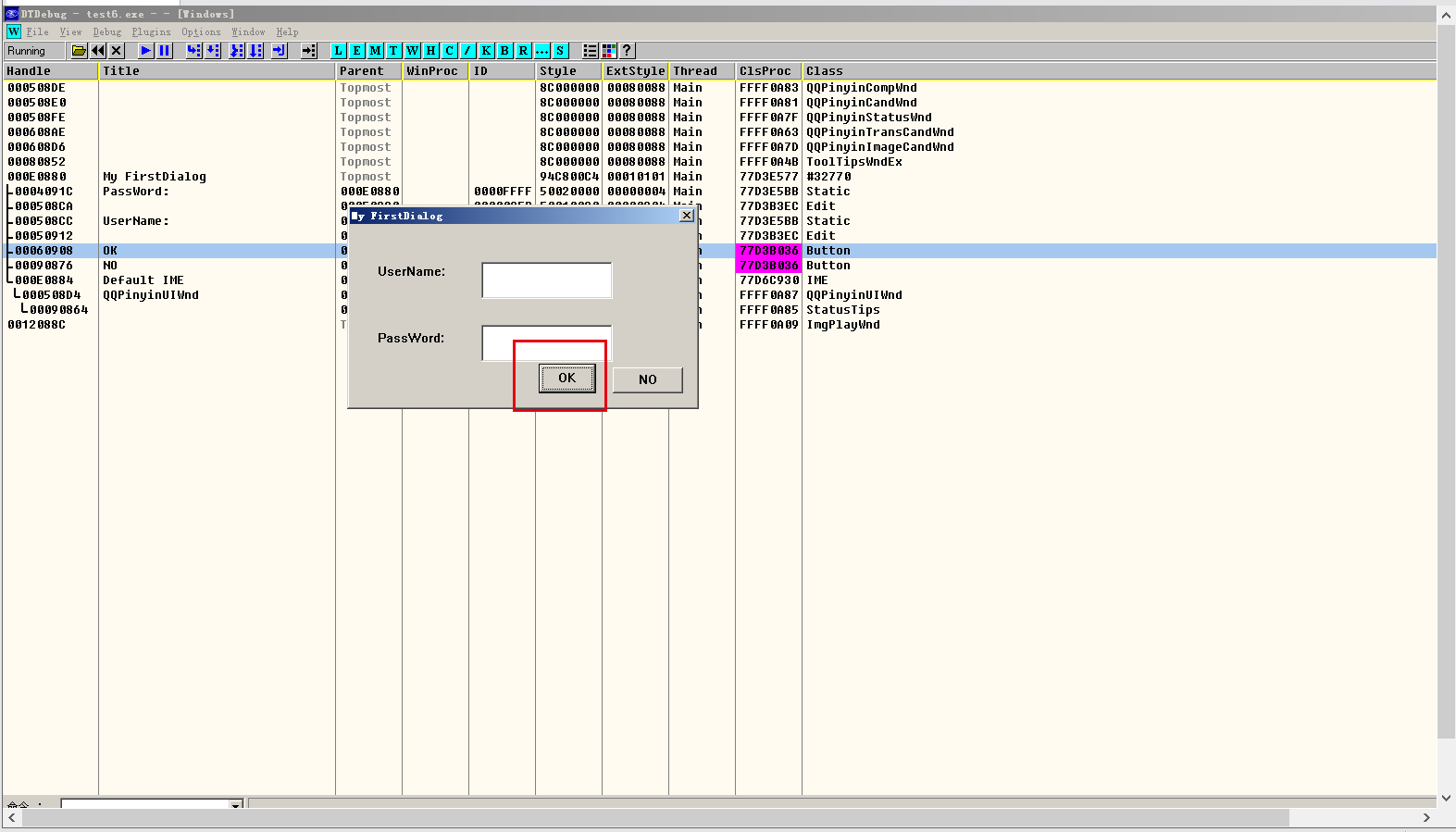
Task: Click the Step into icon
Action: point(193,51)
